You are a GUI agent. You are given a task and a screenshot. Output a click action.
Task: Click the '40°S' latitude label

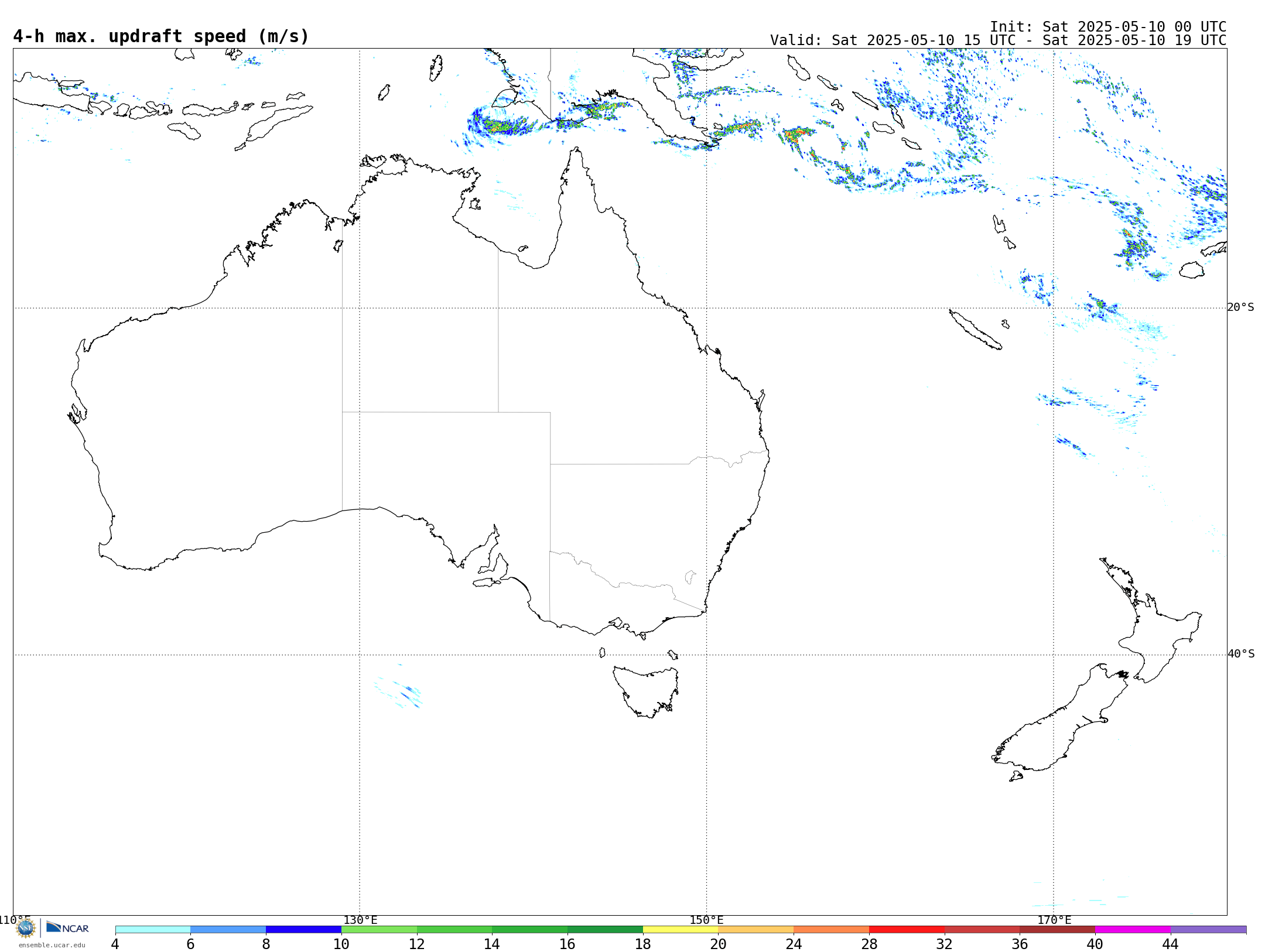click(1241, 654)
